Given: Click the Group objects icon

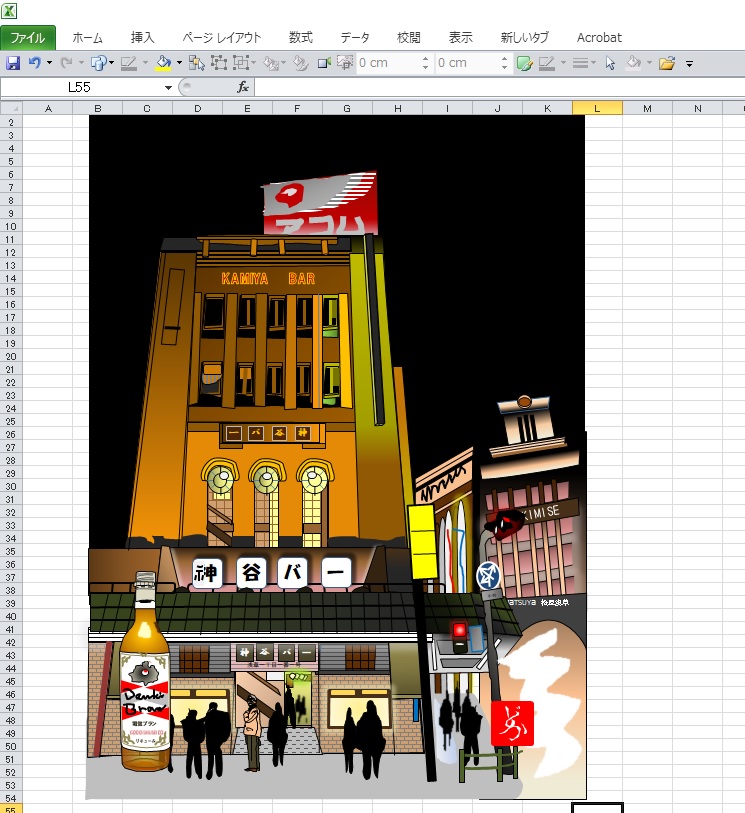Looking at the screenshot, I should click(219, 63).
